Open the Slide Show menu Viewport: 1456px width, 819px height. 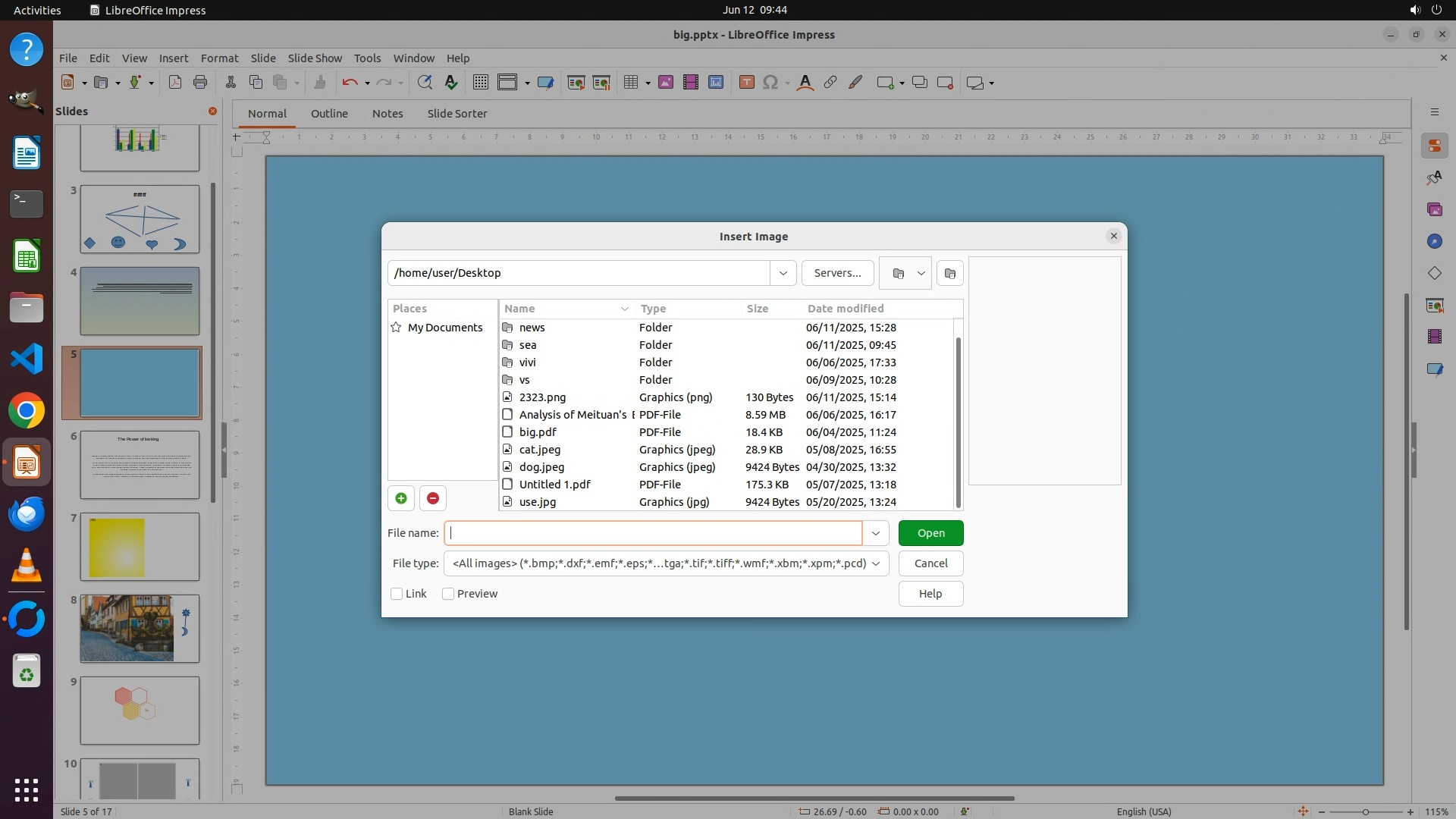(x=315, y=58)
